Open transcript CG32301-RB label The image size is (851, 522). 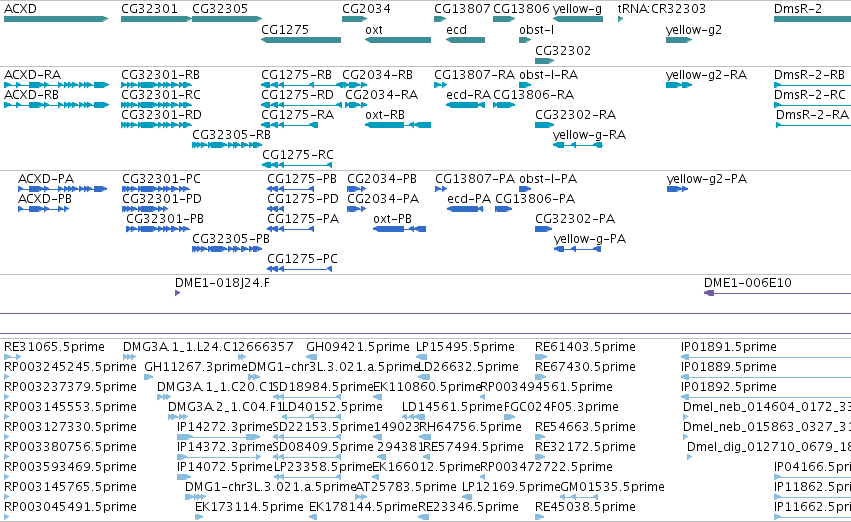(x=160, y=75)
